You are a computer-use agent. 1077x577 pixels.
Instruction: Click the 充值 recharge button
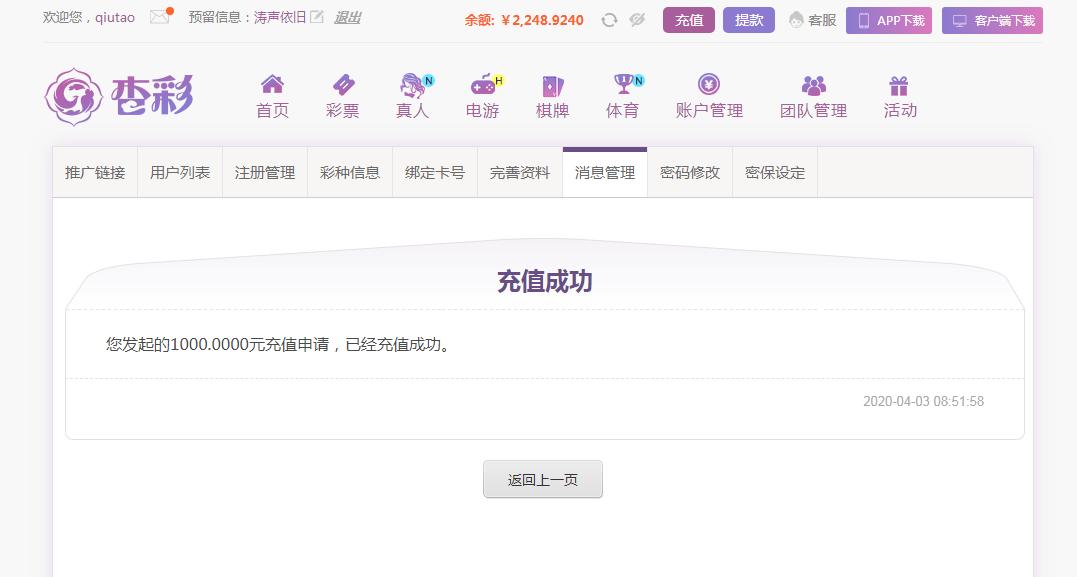click(x=689, y=21)
